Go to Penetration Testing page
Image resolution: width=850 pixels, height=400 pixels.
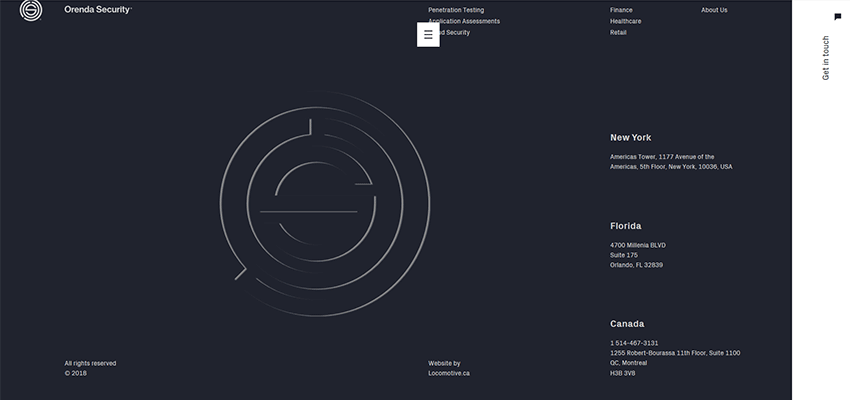456,10
